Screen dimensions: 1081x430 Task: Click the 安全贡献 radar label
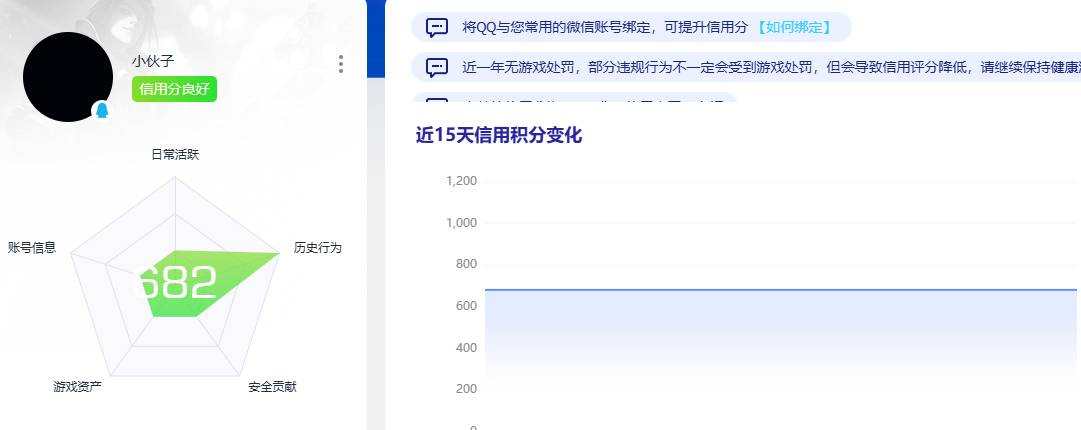pyautogui.click(x=272, y=387)
